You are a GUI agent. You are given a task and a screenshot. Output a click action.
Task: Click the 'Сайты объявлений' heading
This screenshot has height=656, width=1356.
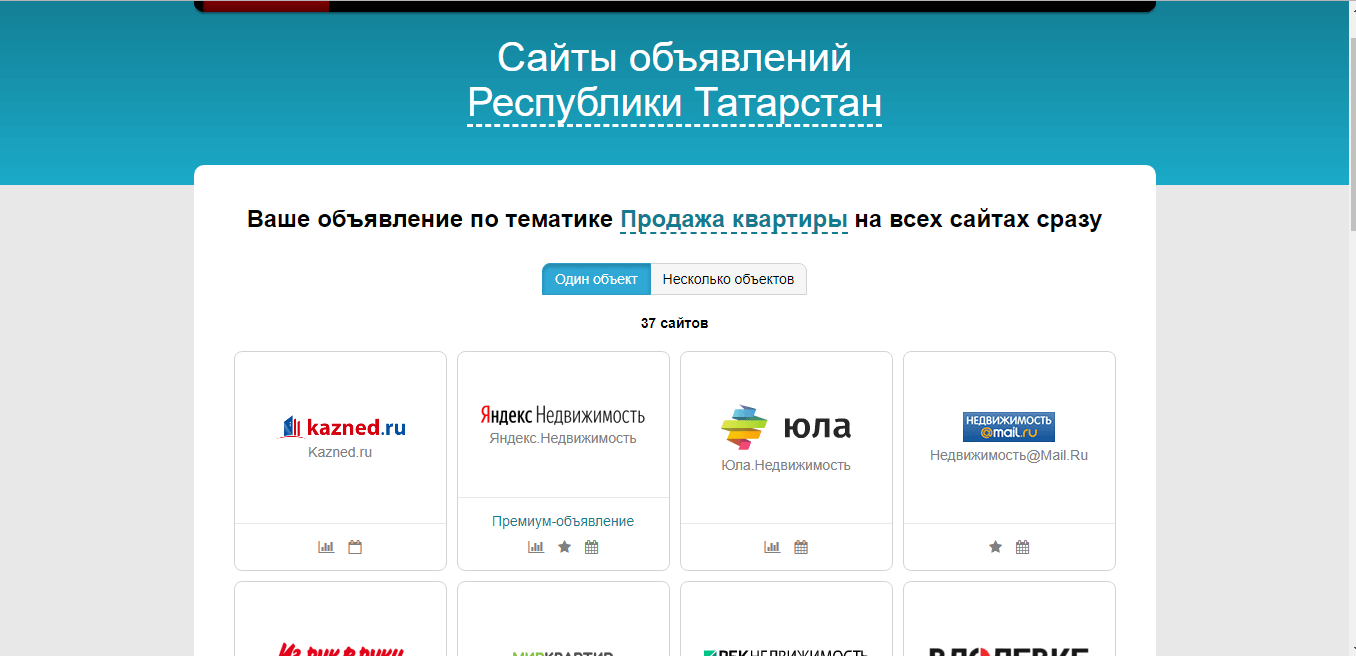coord(675,58)
